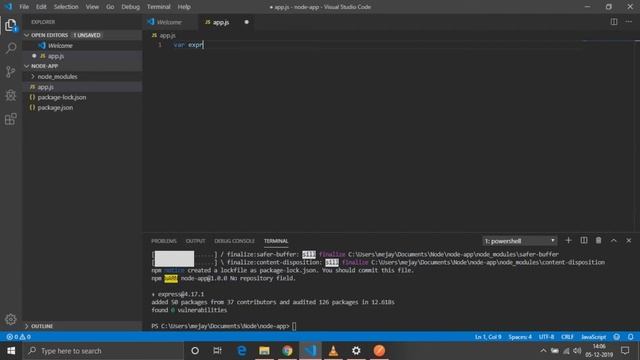Open the Extensions view

tap(11, 119)
